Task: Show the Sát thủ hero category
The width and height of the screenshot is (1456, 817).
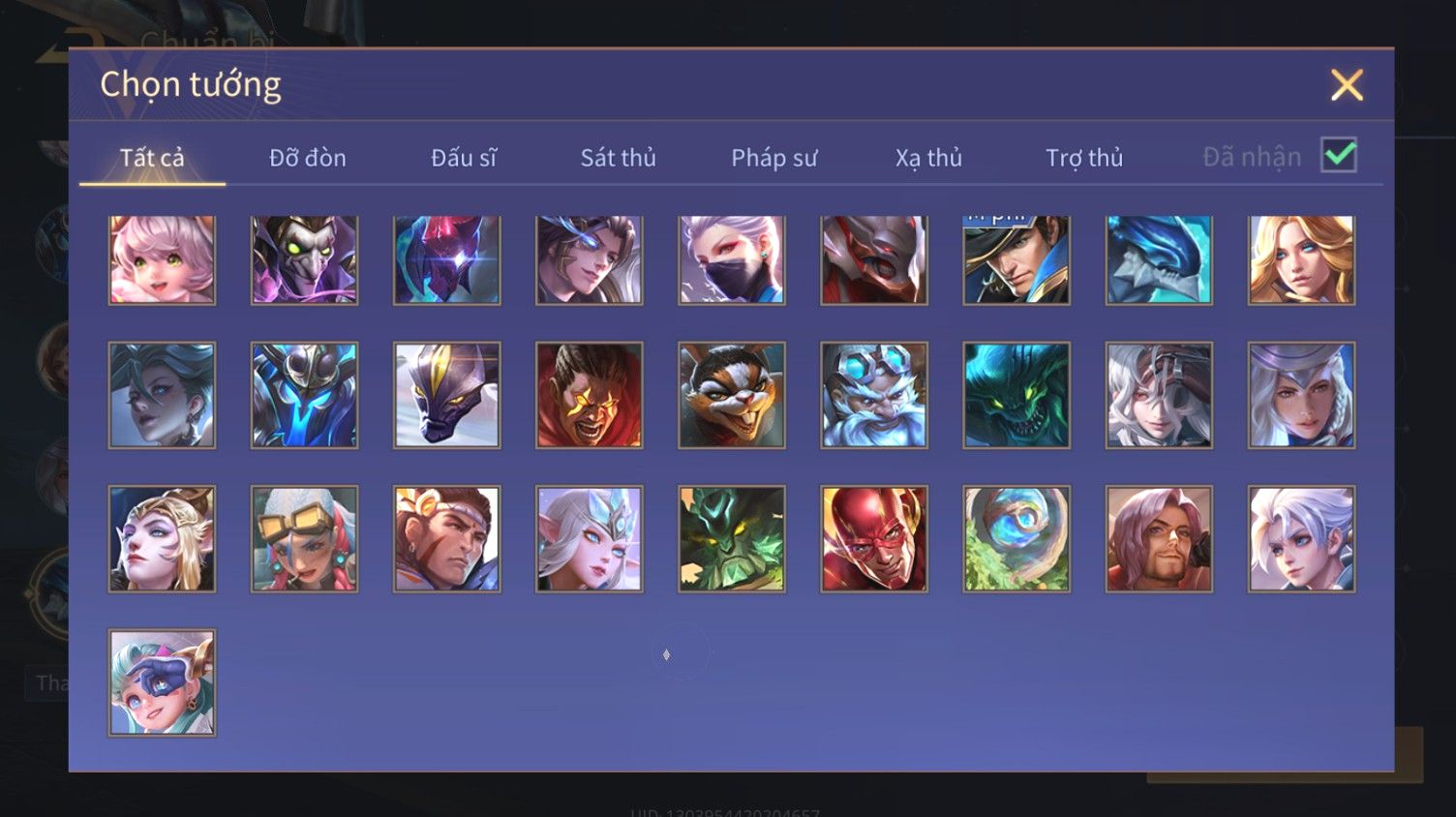Action: (619, 158)
